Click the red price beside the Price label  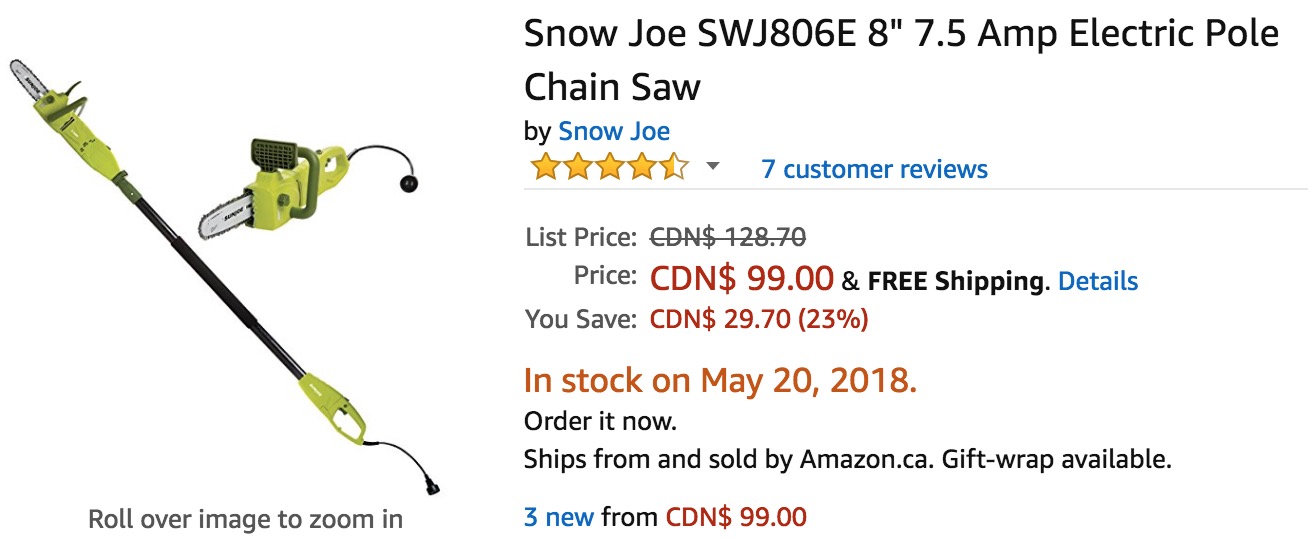pyautogui.click(x=741, y=277)
